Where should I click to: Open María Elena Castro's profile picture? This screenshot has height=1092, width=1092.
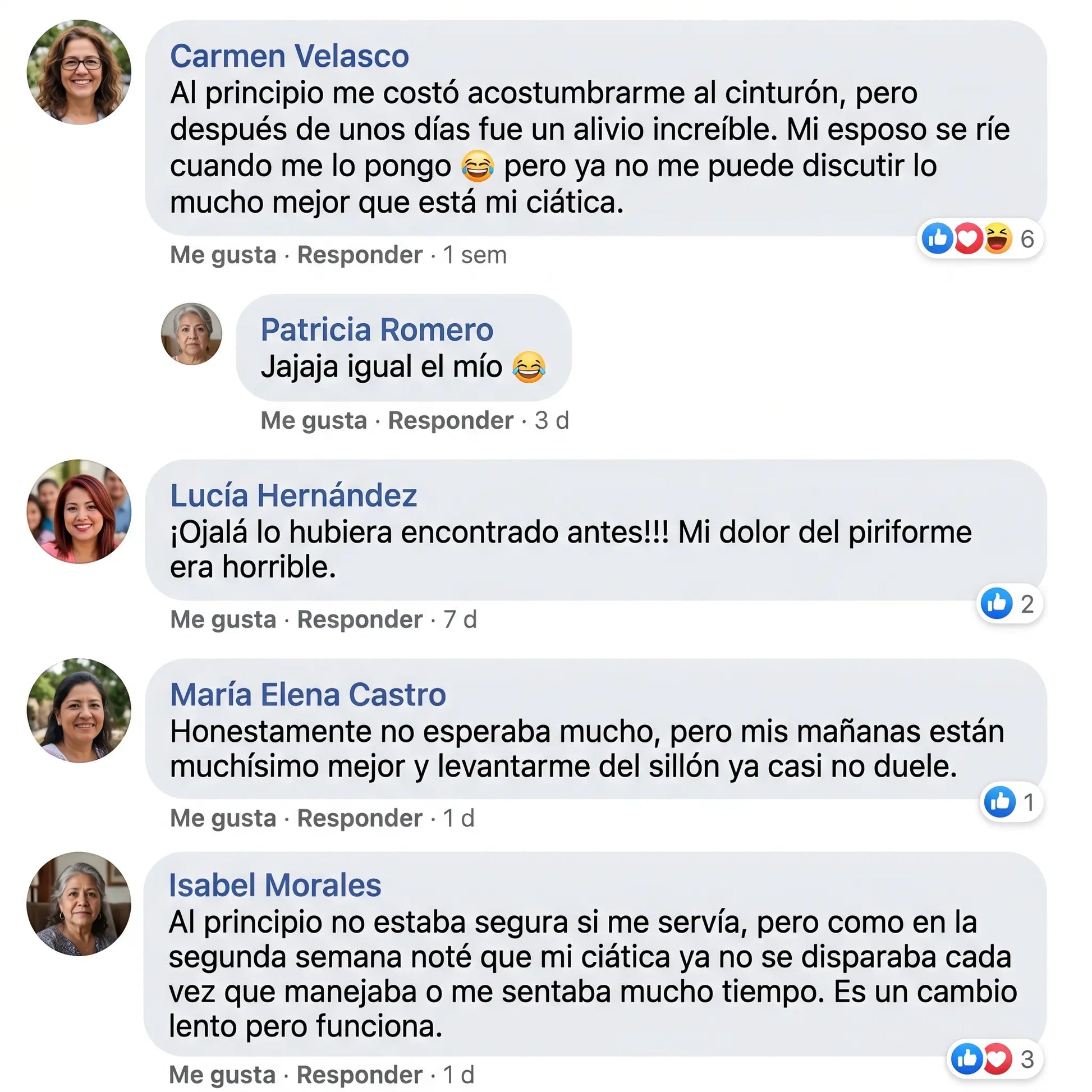click(79, 710)
